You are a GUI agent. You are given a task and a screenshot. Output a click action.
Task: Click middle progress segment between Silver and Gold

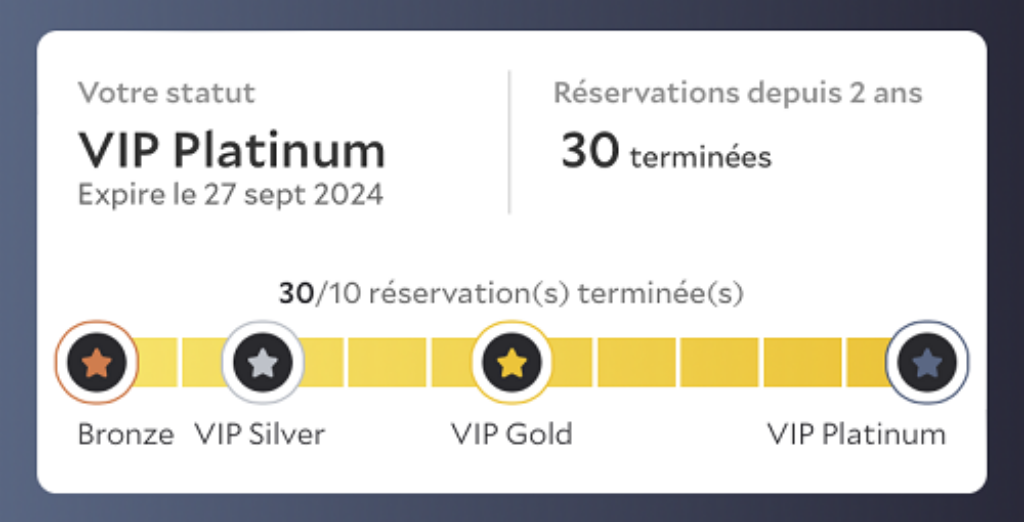point(386,362)
